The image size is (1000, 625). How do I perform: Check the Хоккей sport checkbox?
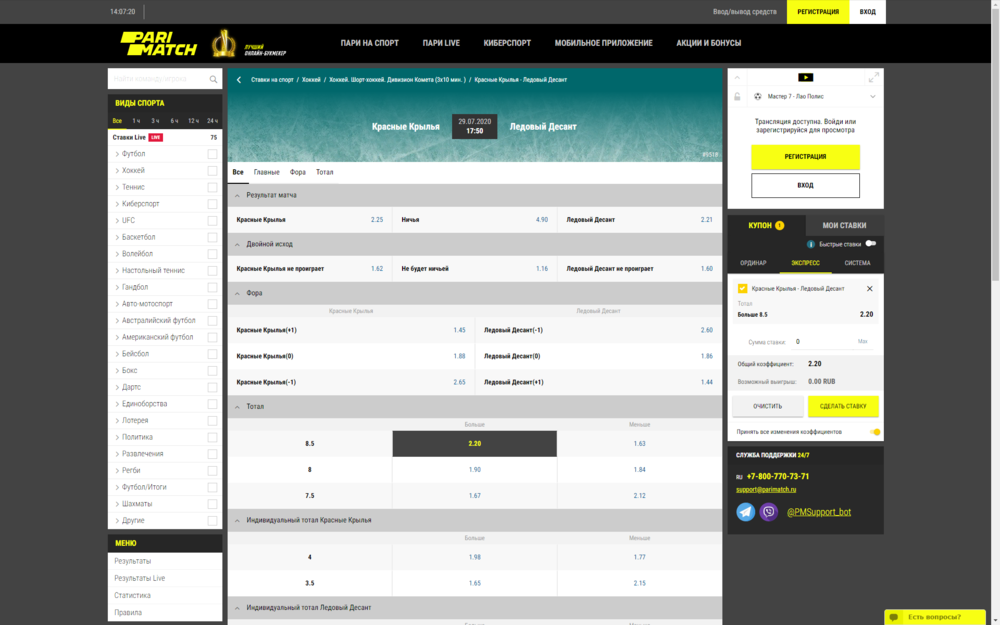click(x=212, y=170)
